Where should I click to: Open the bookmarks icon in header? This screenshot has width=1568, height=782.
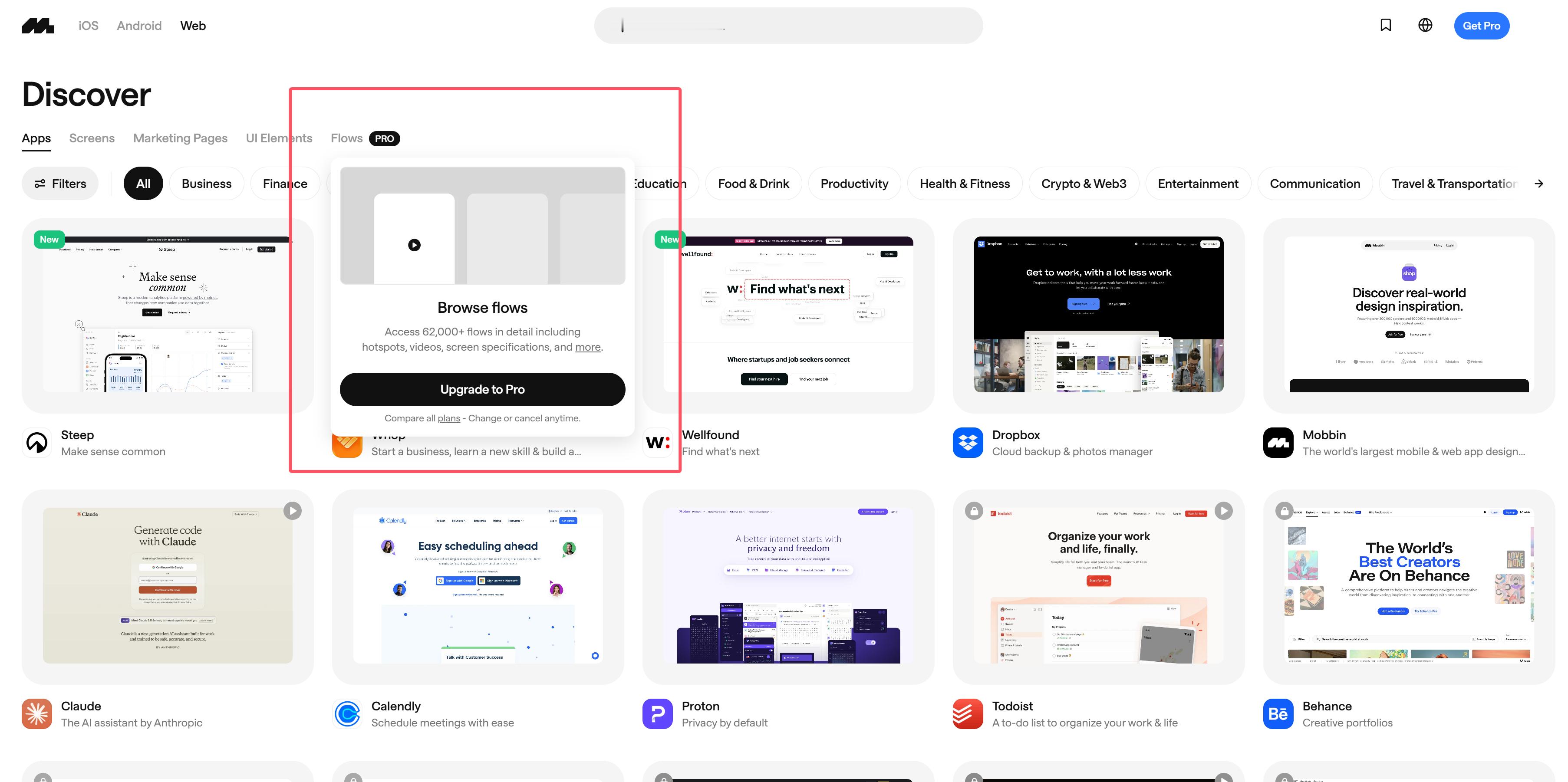tap(1385, 25)
